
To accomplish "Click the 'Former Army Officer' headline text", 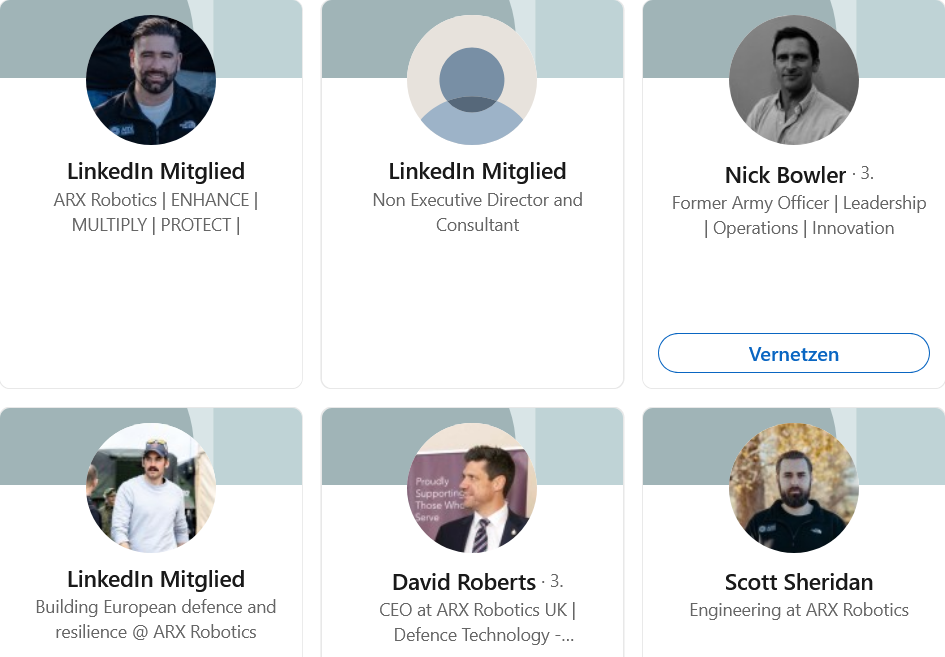I will (x=750, y=203).
